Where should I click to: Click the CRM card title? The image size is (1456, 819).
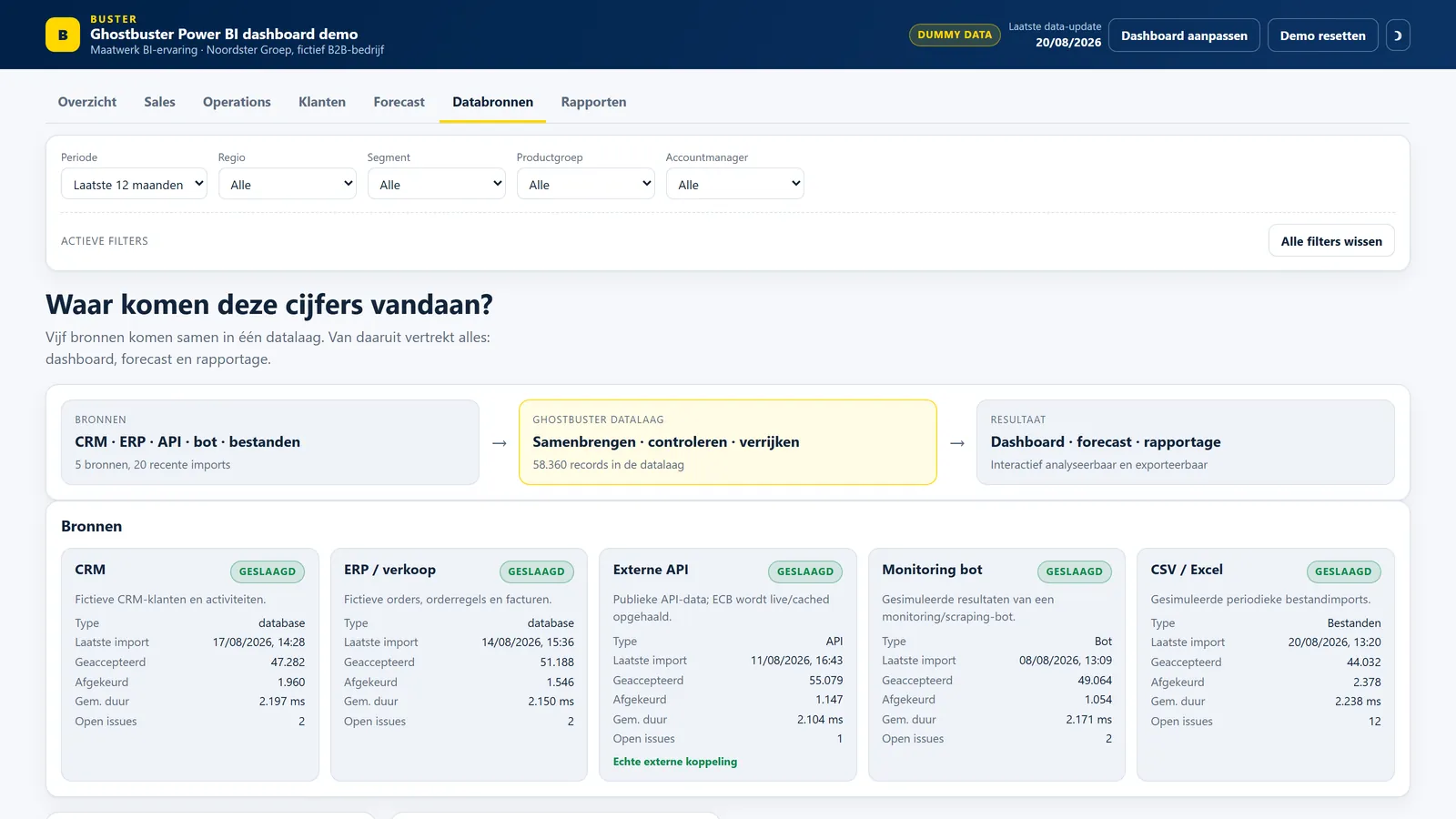(90, 570)
